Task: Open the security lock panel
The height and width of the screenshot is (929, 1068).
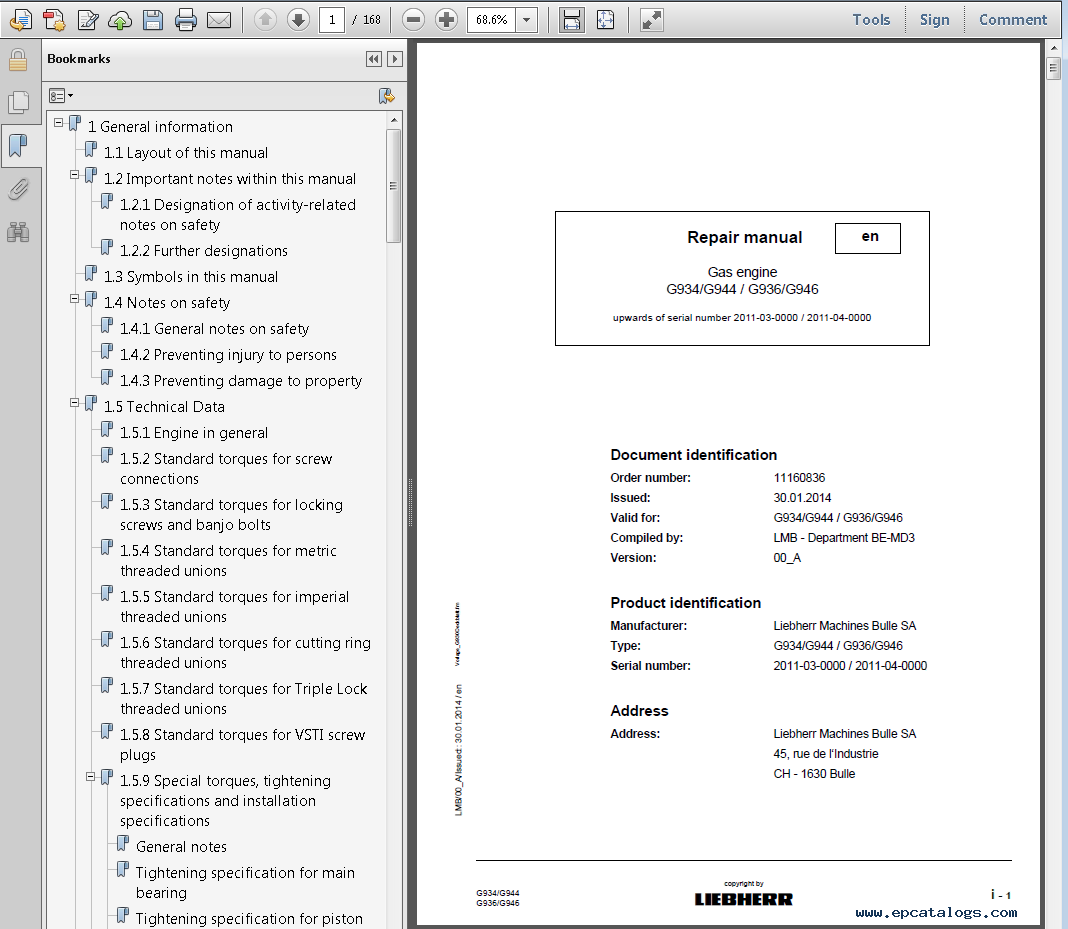Action: click(18, 60)
